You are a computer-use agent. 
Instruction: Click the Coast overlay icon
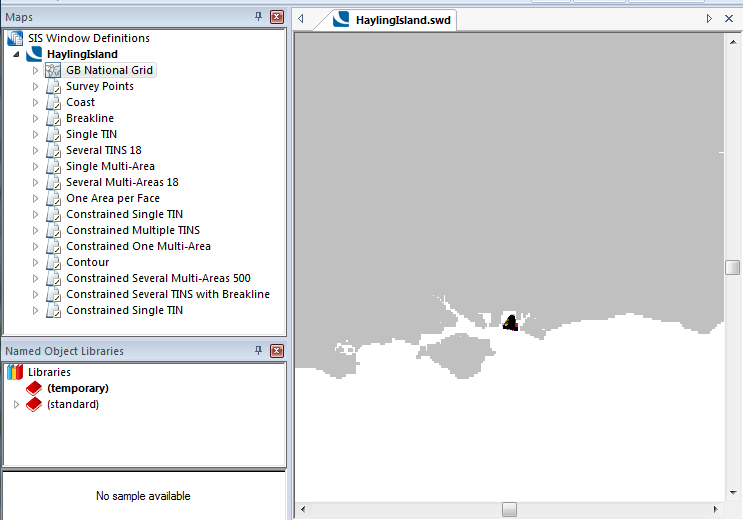tap(54, 102)
